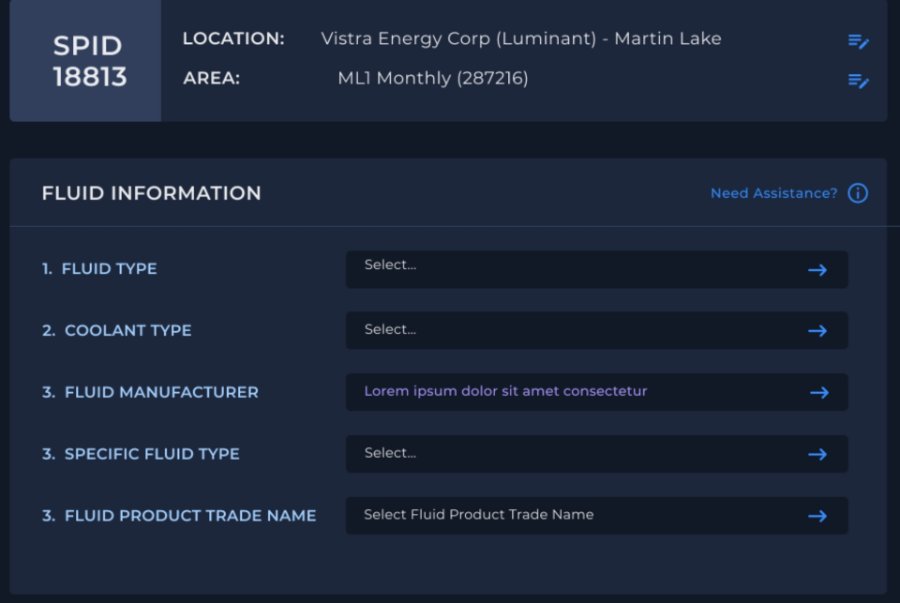The height and width of the screenshot is (603, 900).
Task: Click the info circle icon beside Need Assistance
Action: click(858, 193)
